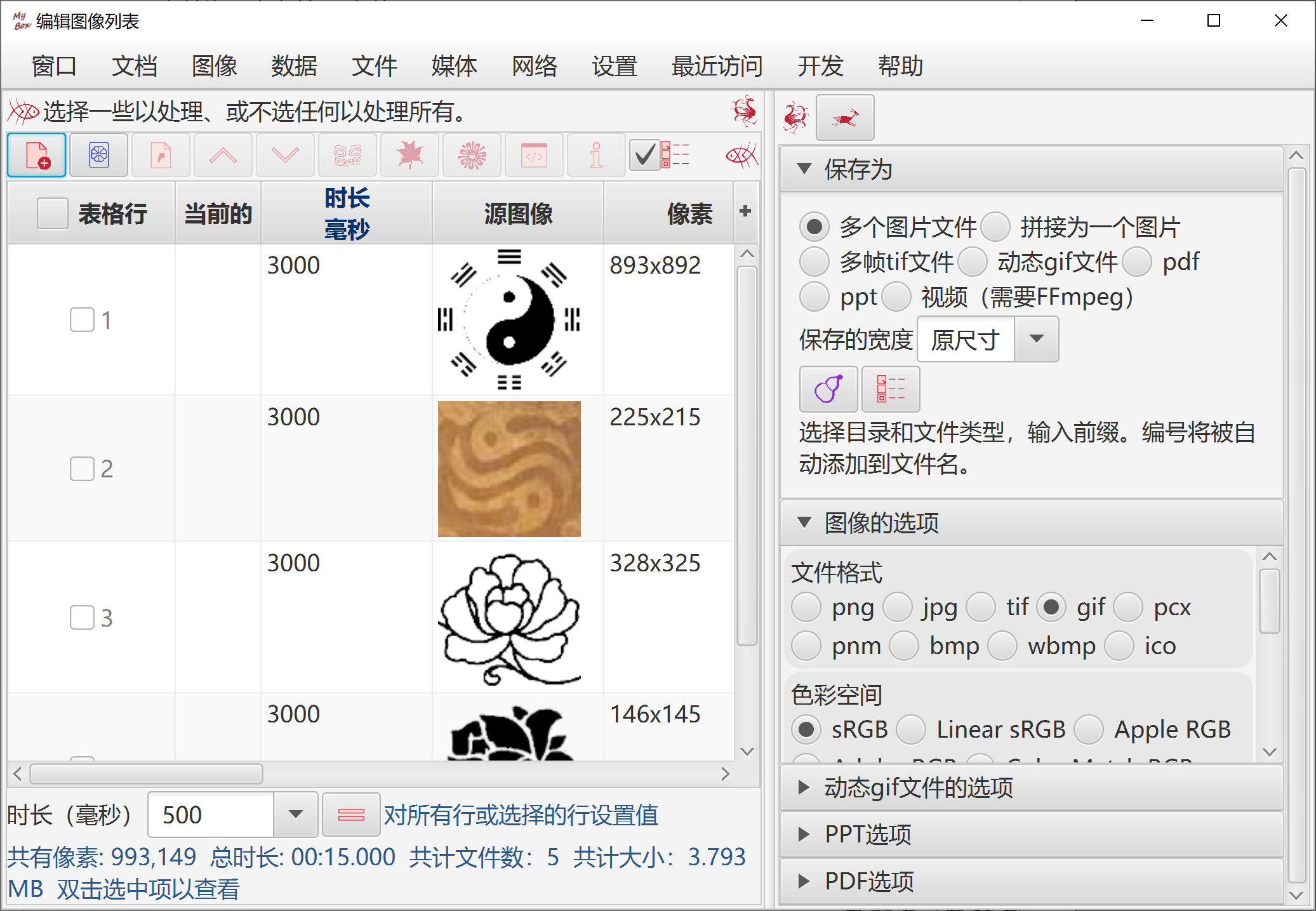
Task: Click the info 'i' toolbar icon
Action: [x=596, y=156]
